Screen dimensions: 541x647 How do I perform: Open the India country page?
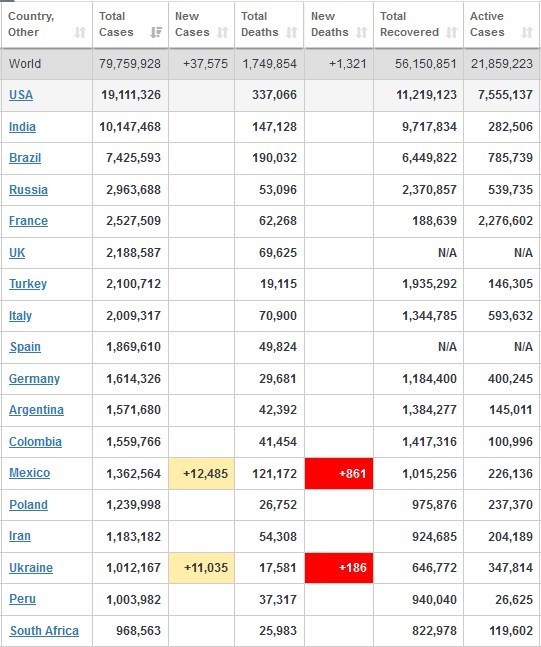(22, 127)
